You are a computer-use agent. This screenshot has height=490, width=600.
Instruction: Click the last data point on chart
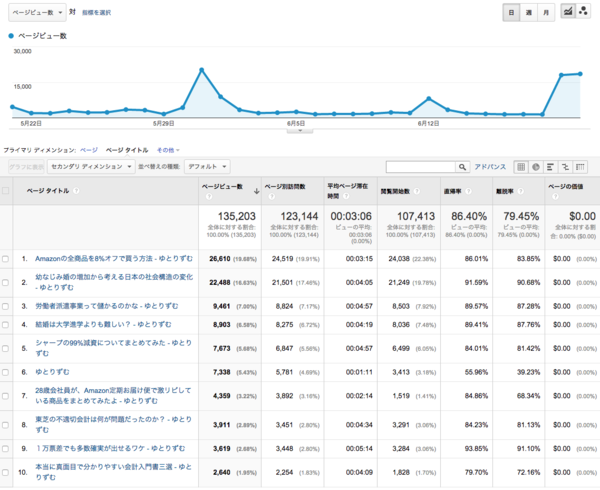580,74
